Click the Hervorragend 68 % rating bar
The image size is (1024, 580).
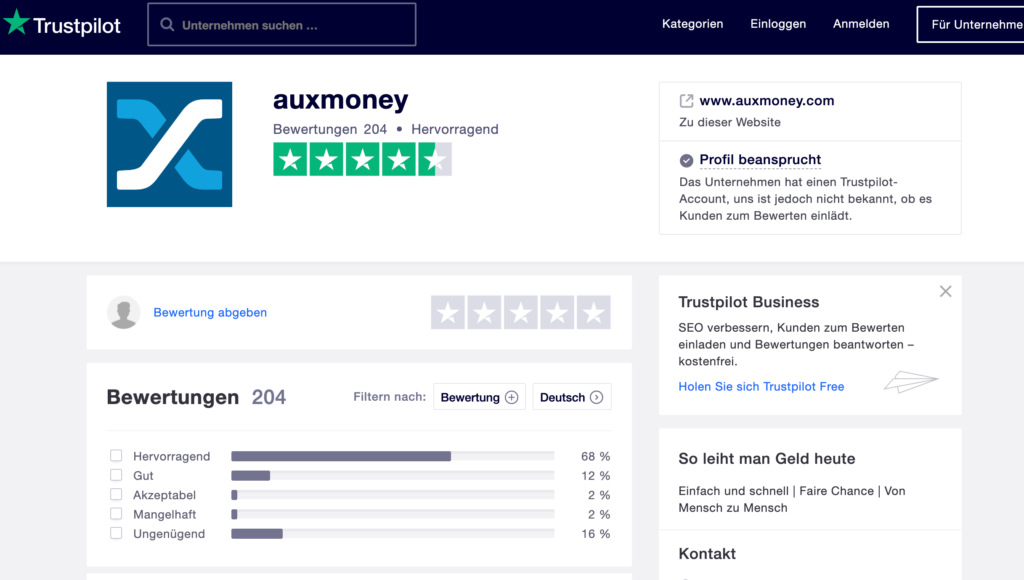tap(392, 456)
